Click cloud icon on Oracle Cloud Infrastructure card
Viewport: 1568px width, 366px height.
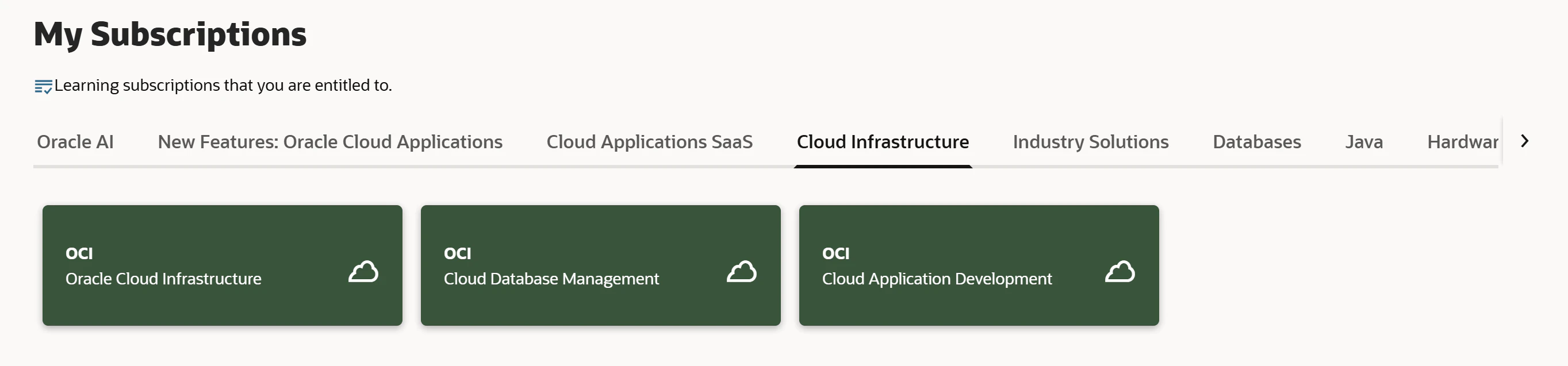(x=363, y=271)
